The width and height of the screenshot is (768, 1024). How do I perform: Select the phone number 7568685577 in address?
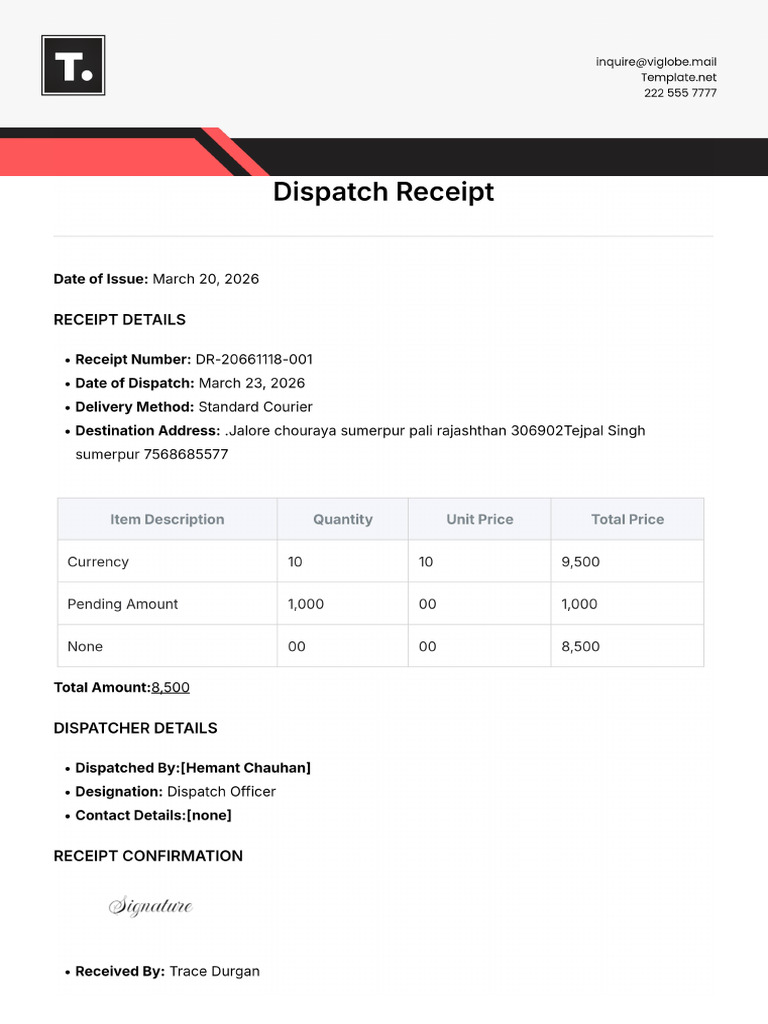[x=185, y=454]
